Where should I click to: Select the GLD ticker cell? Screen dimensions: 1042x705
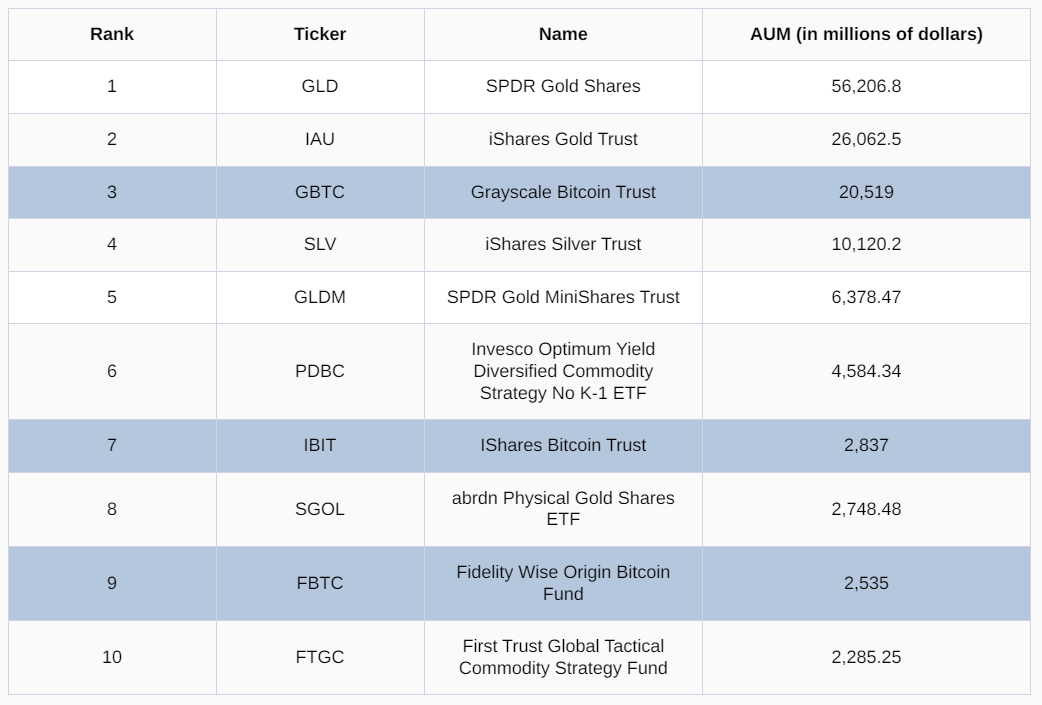pyautogui.click(x=320, y=86)
